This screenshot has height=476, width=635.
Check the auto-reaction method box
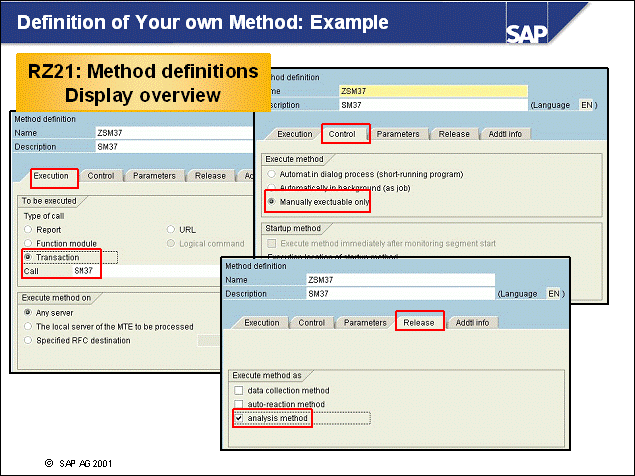[x=238, y=404]
